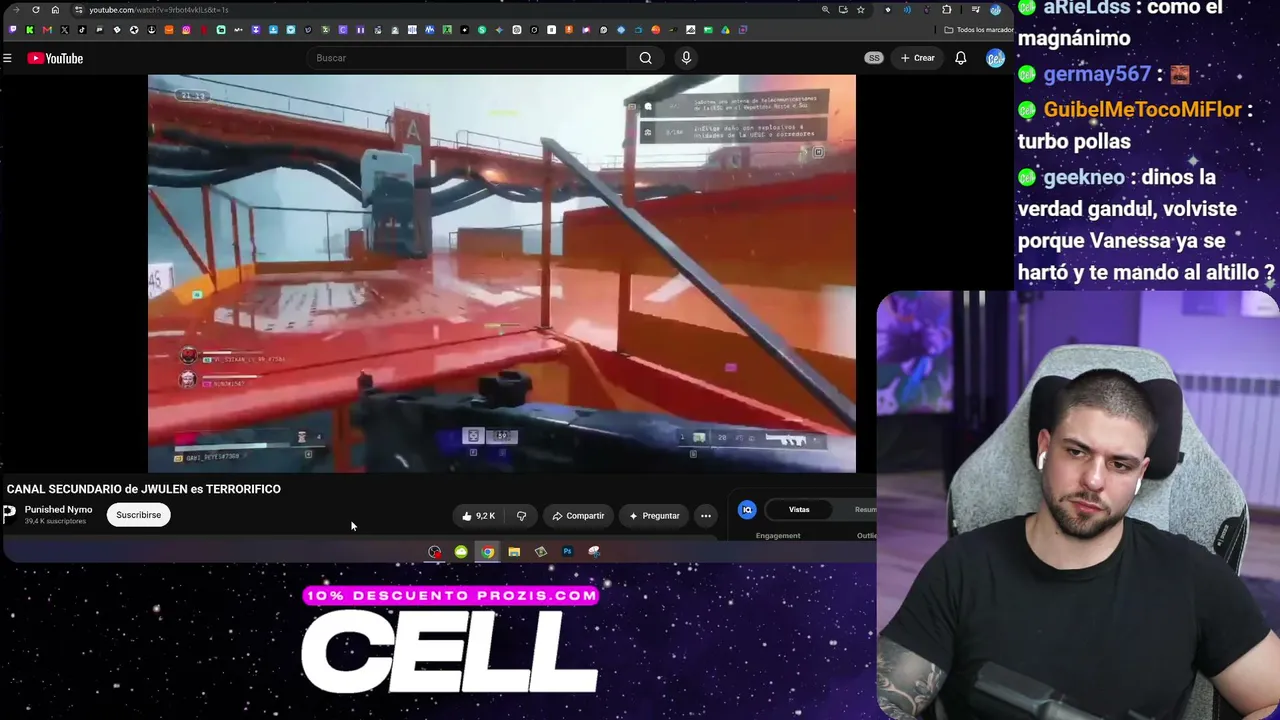Click the 'Preguntar' button
The image size is (1280, 720).
coord(654,516)
